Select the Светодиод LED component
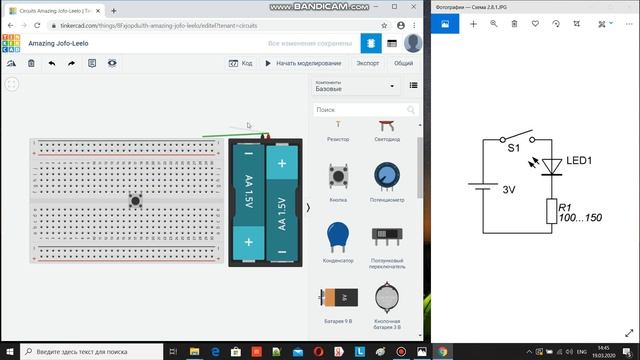 [x=387, y=131]
